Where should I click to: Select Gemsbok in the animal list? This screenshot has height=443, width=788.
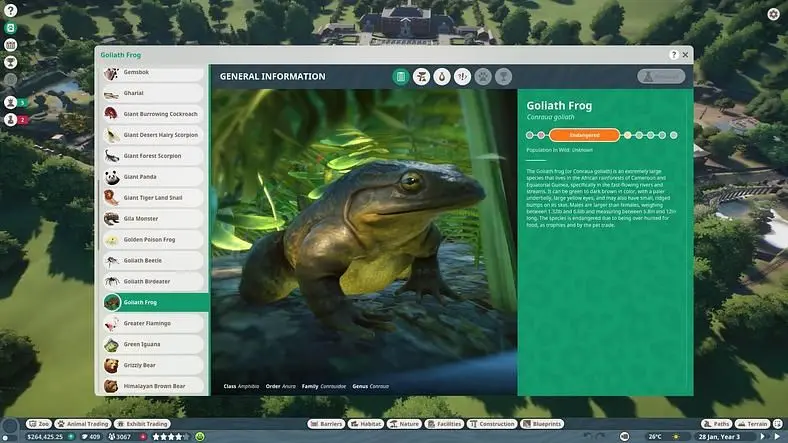[153, 72]
